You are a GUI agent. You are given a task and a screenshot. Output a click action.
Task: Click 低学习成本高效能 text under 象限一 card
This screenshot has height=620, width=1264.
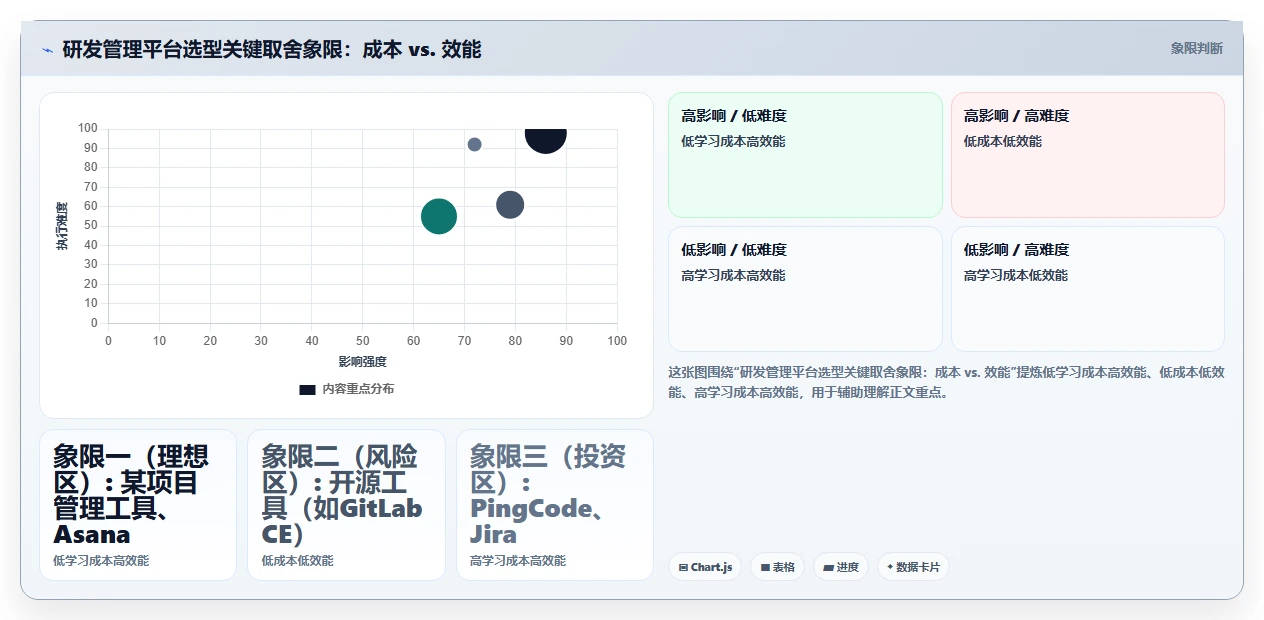(x=101, y=561)
